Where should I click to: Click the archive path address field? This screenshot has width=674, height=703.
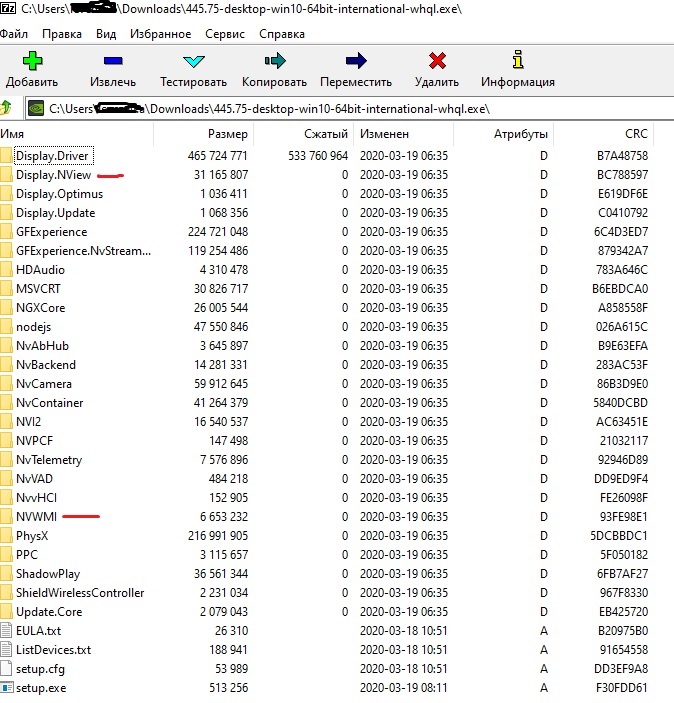350,109
